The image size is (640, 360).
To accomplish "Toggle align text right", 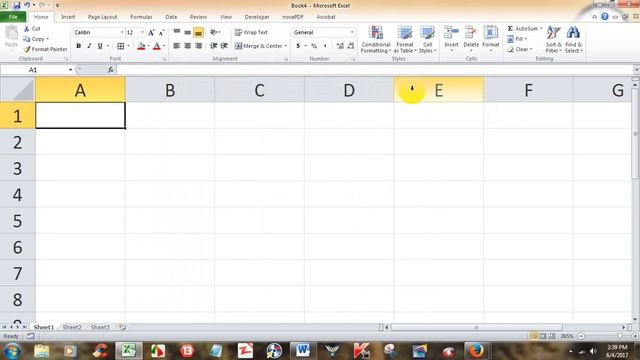I will [198, 46].
